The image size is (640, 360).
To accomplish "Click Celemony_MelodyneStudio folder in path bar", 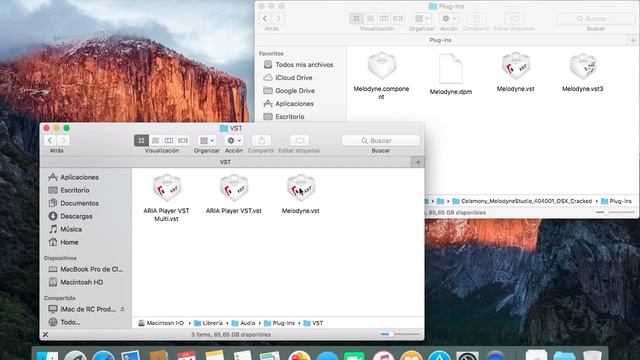I will pos(522,201).
